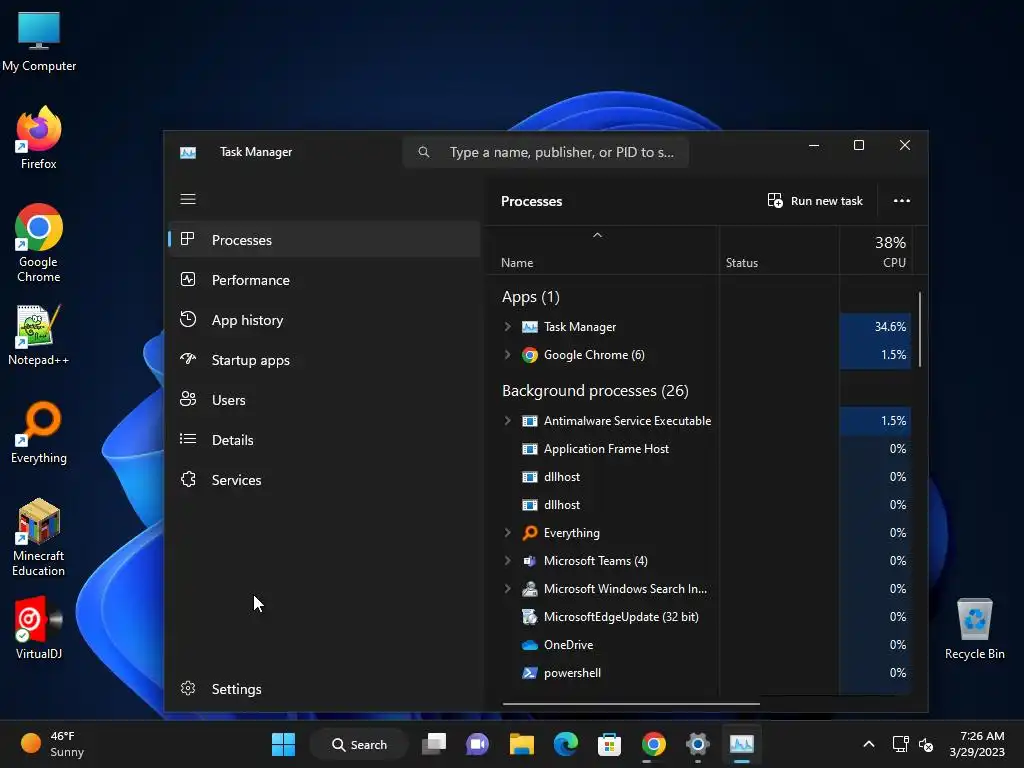1024x768 pixels.
Task: Sort processes by the Status column
Action: pyautogui.click(x=779, y=251)
